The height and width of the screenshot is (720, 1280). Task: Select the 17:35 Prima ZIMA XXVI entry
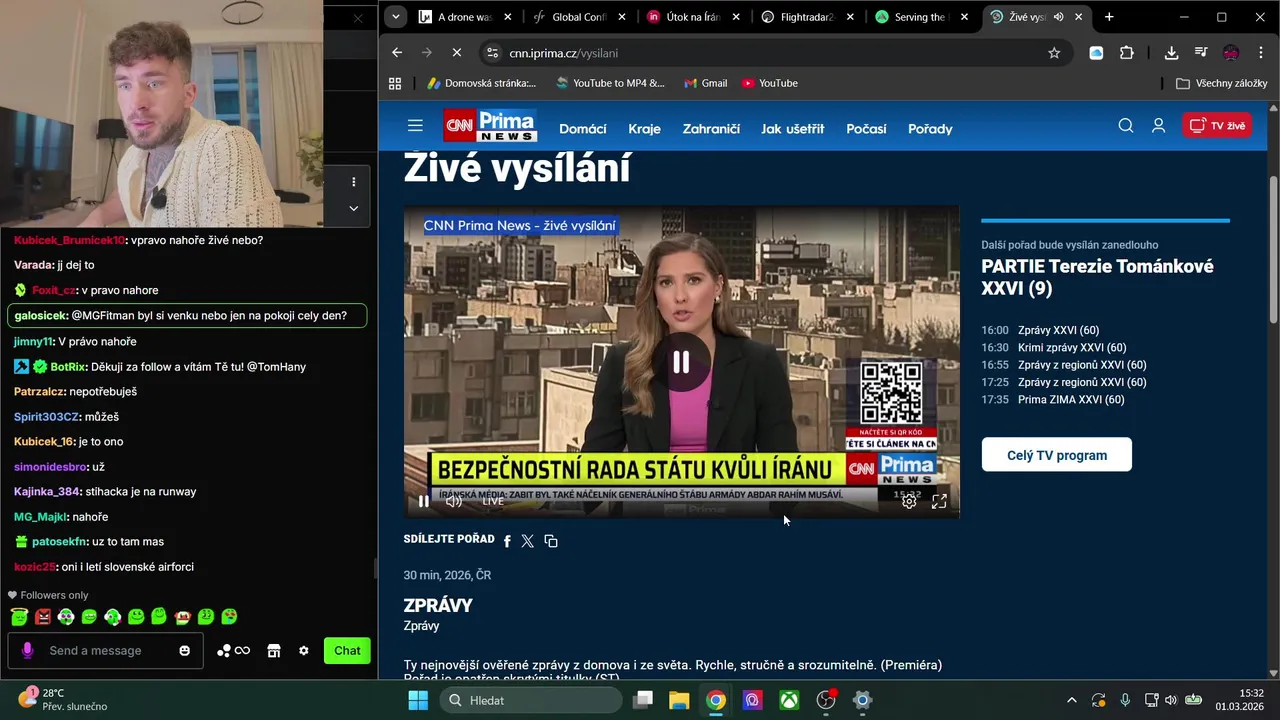click(1053, 400)
